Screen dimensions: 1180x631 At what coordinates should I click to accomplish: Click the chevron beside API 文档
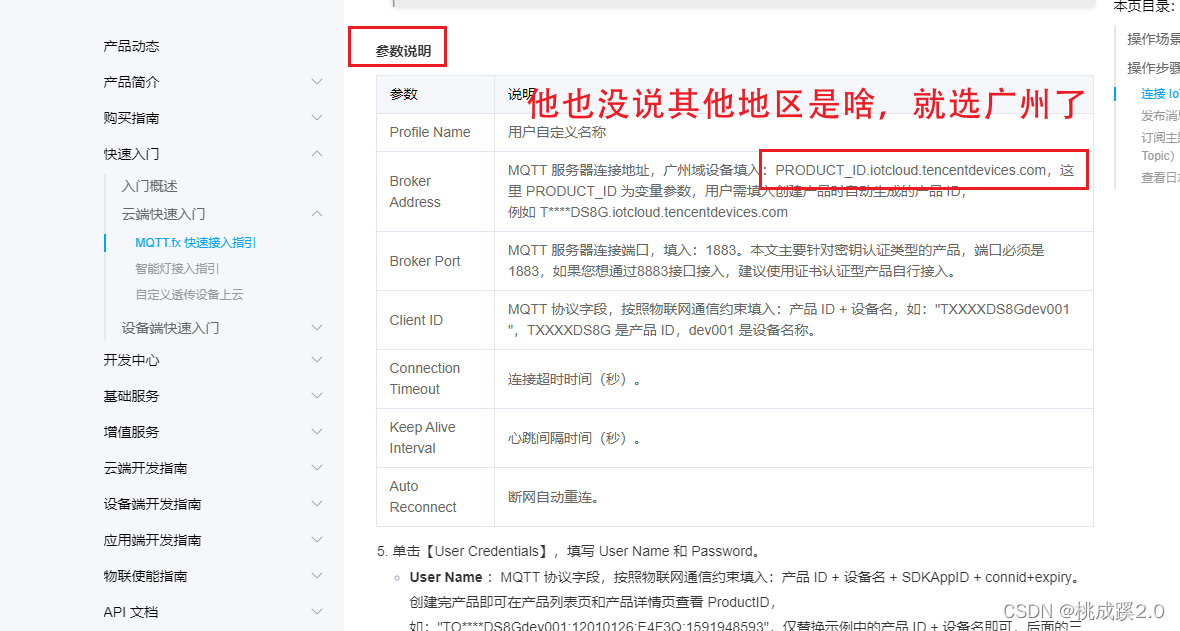(x=317, y=612)
